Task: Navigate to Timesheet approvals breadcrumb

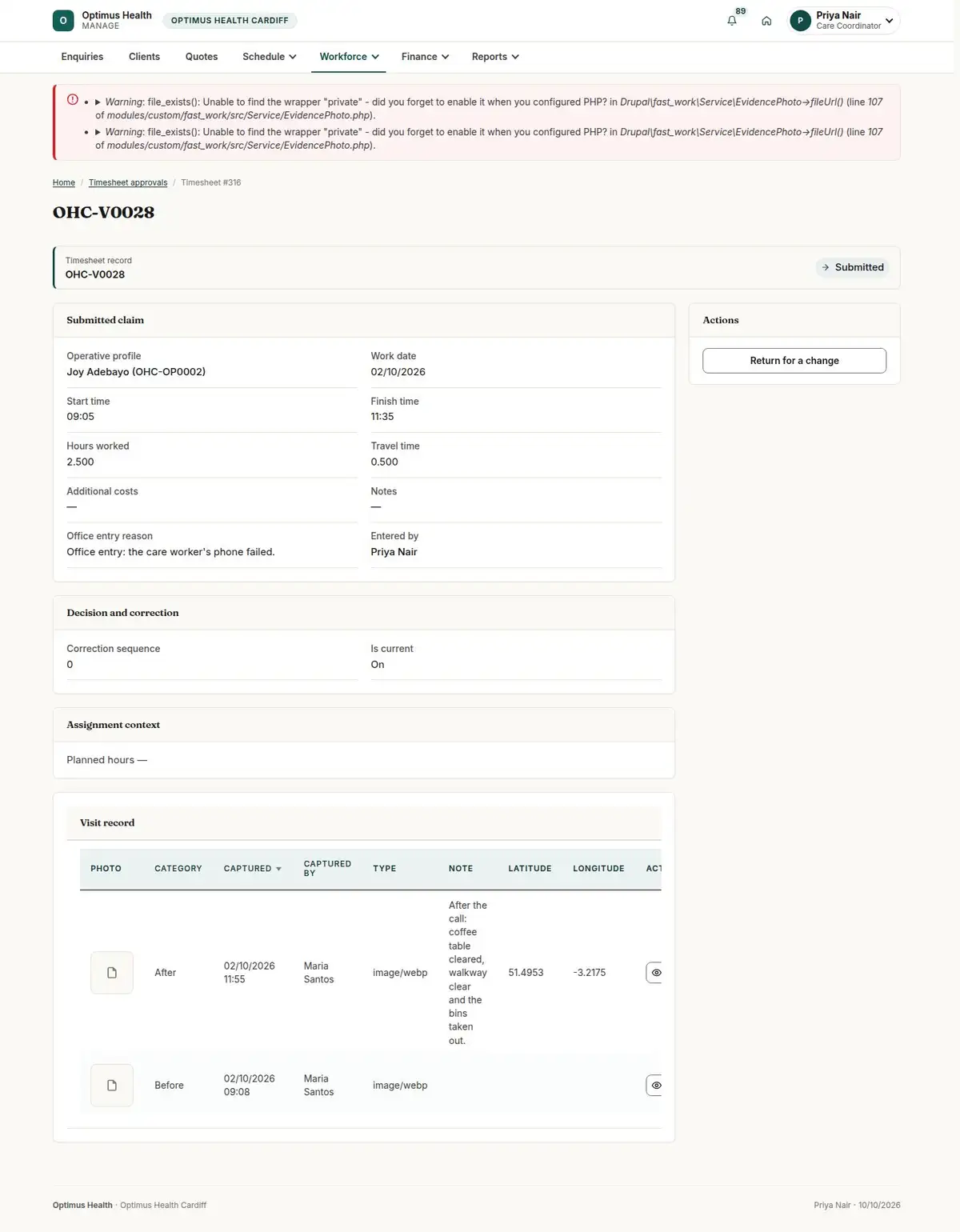Action: [x=128, y=183]
